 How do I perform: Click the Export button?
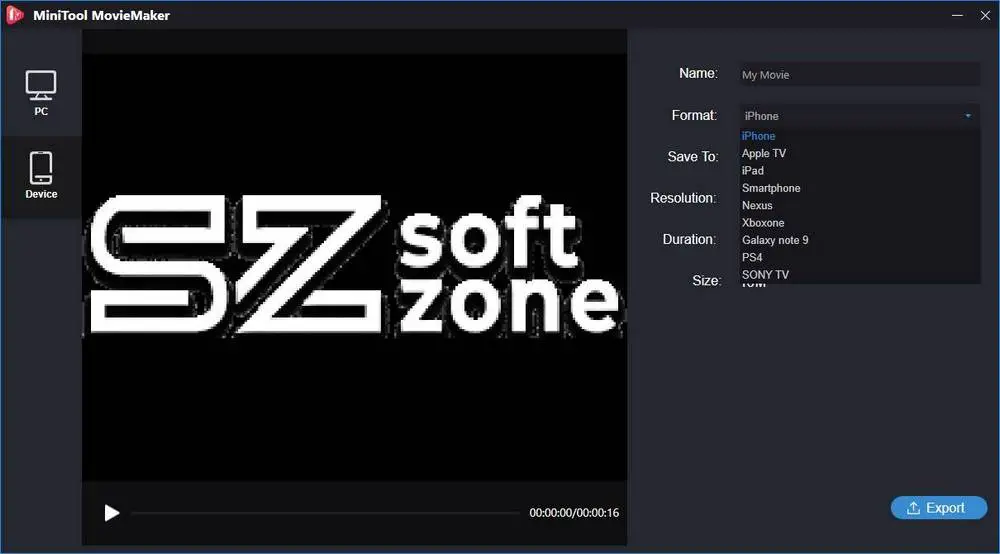pyautogui.click(x=938, y=507)
